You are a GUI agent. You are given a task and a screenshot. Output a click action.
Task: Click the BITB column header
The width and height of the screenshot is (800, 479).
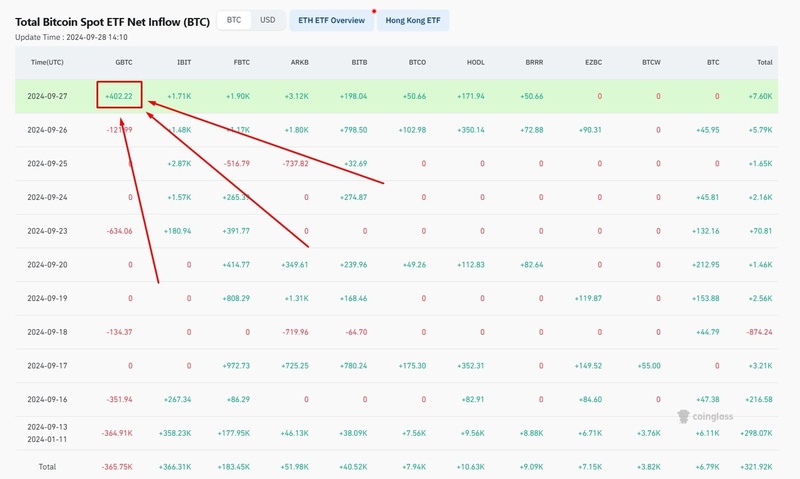coord(359,62)
